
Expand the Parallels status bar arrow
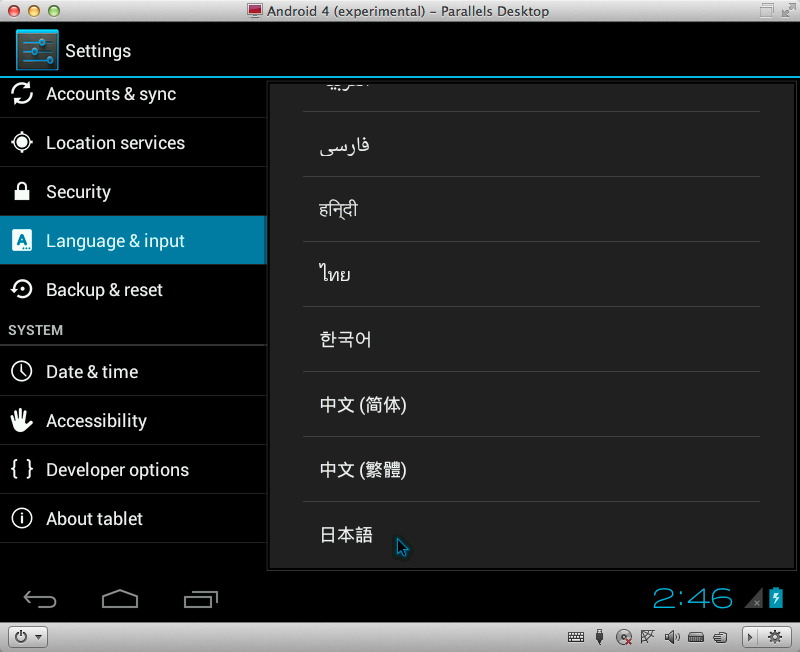[x=750, y=637]
